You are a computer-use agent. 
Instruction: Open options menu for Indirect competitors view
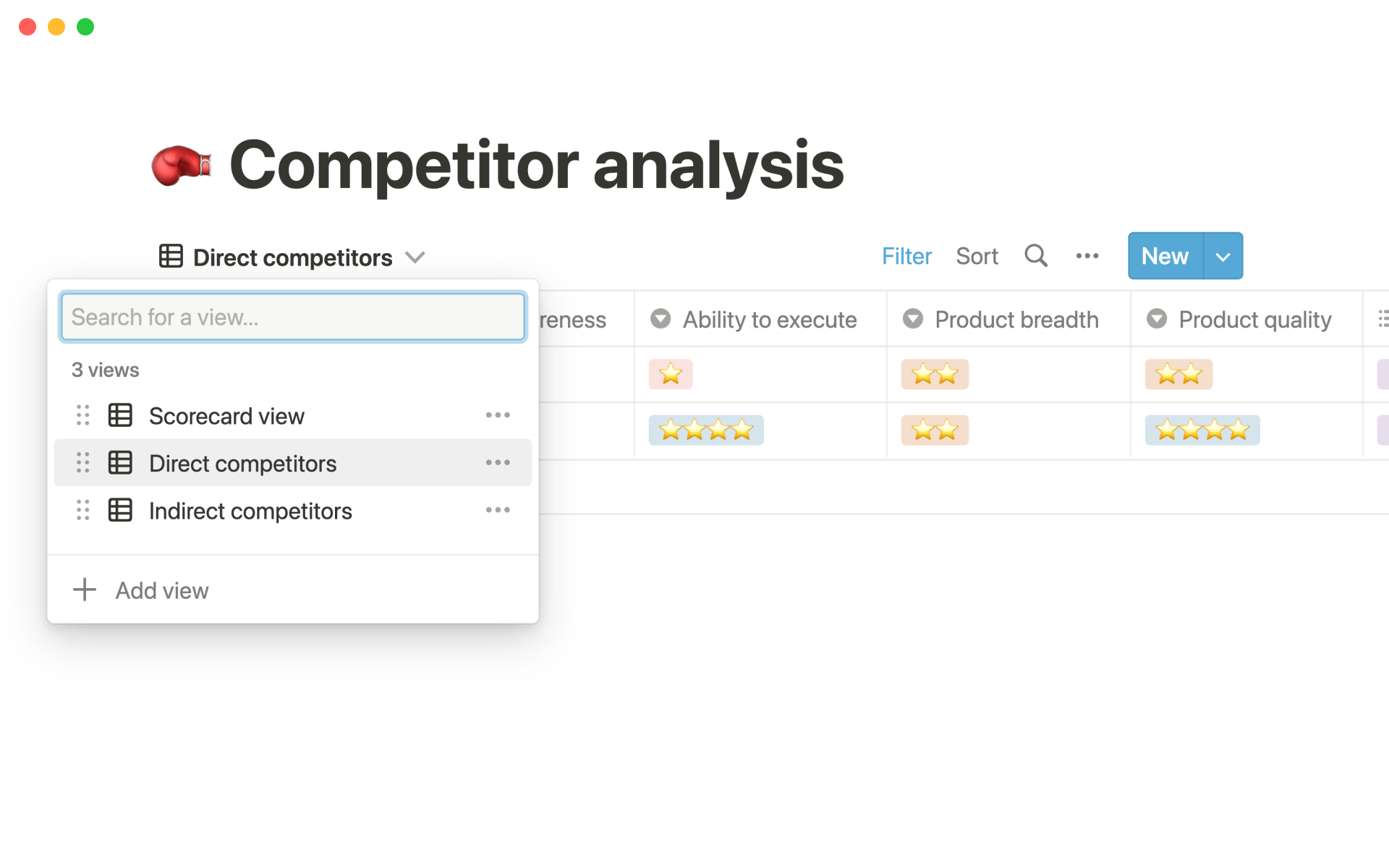coord(498,511)
